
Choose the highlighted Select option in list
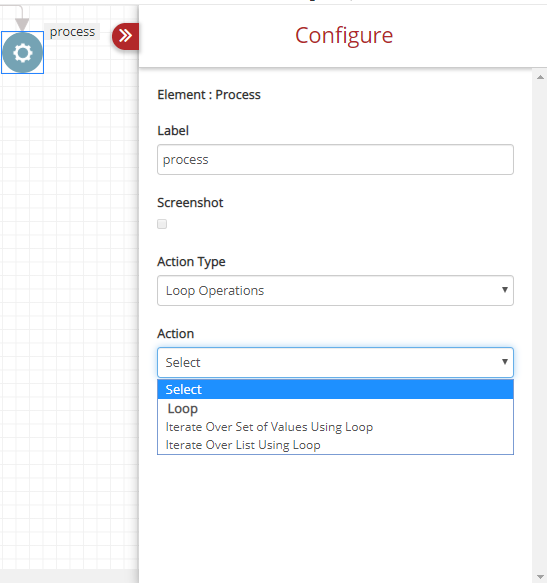[x=335, y=389]
